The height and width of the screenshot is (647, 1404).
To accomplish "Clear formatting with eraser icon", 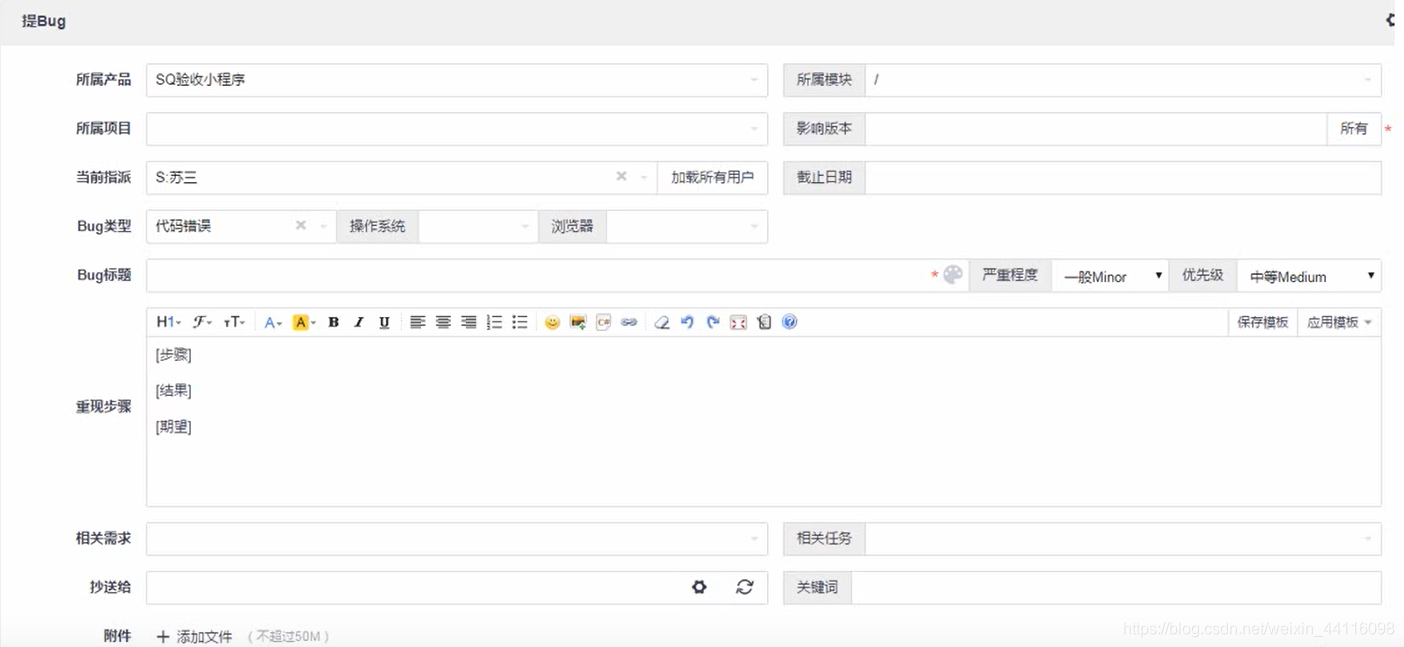I will pos(661,322).
